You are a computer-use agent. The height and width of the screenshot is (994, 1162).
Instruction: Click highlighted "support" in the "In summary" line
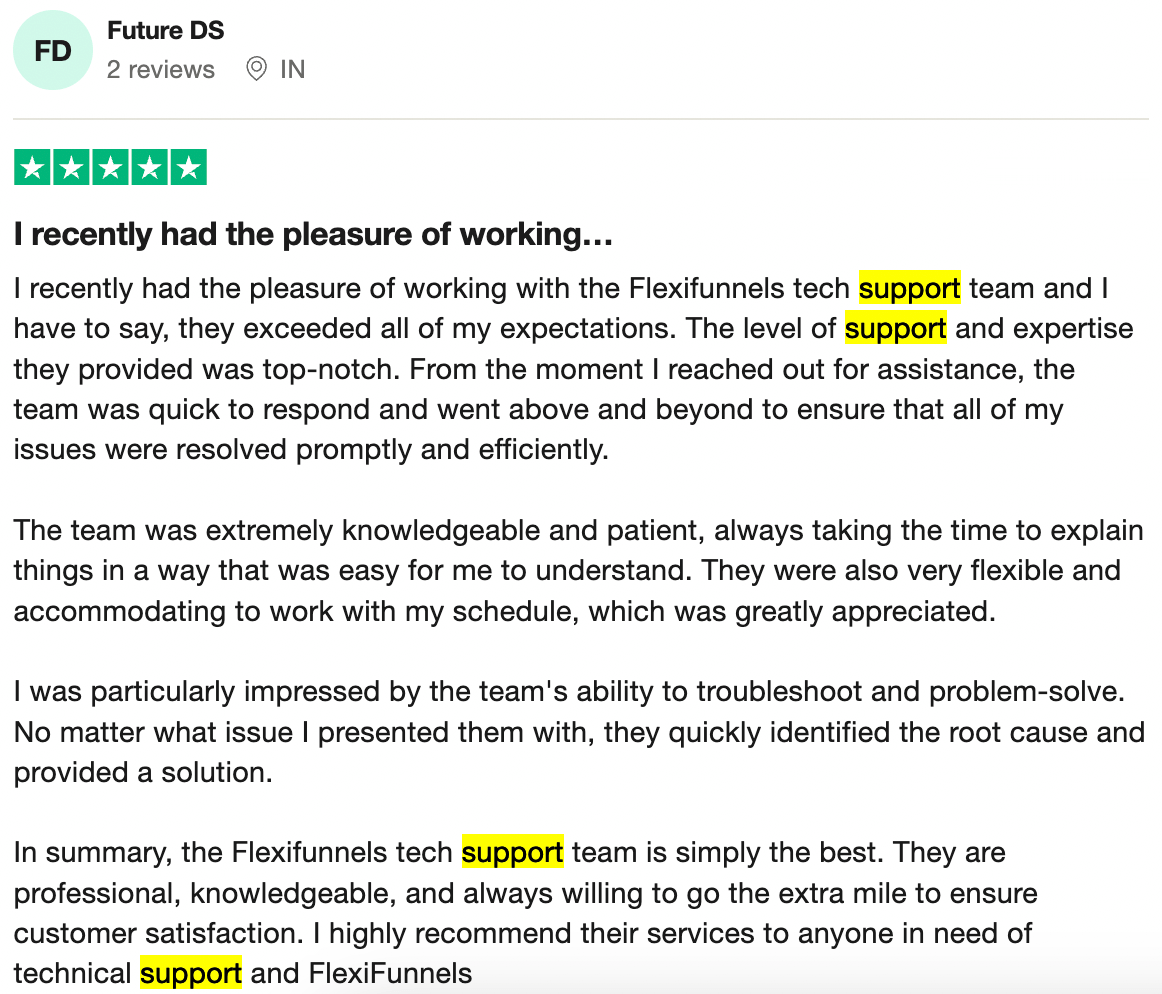click(512, 853)
